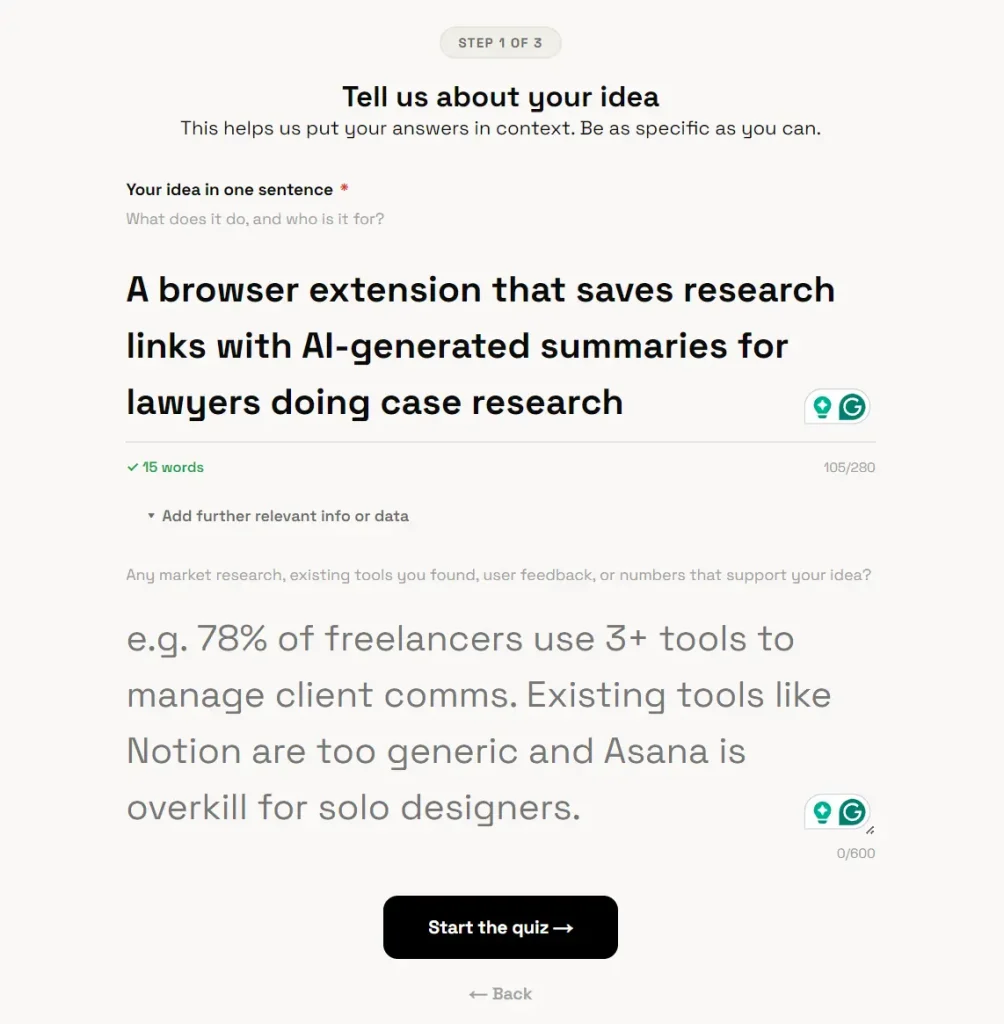Click Grammarly G icon in market research box
1004x1024 pixels.
(852, 812)
